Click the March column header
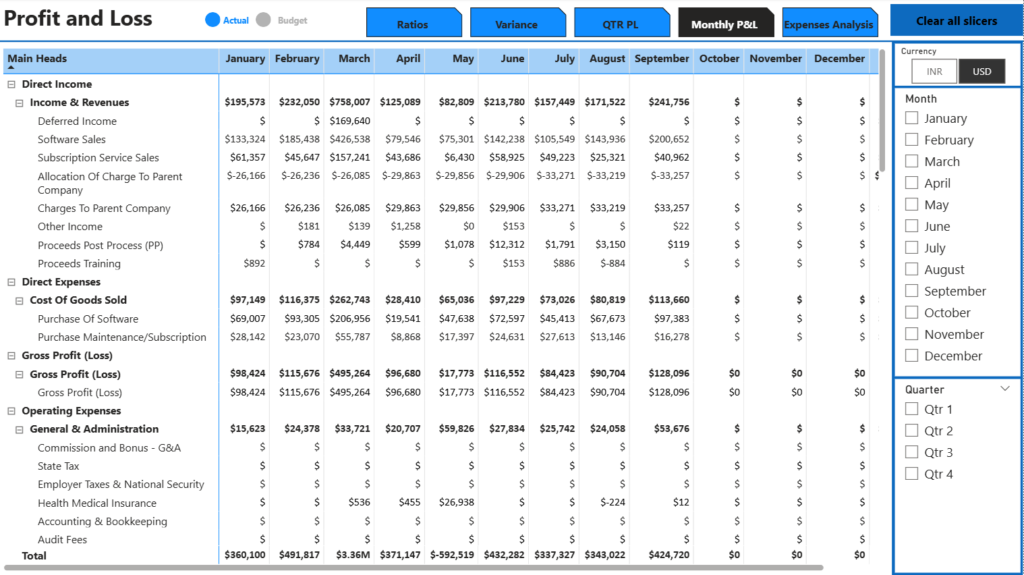This screenshot has height=575, width=1024. point(353,59)
